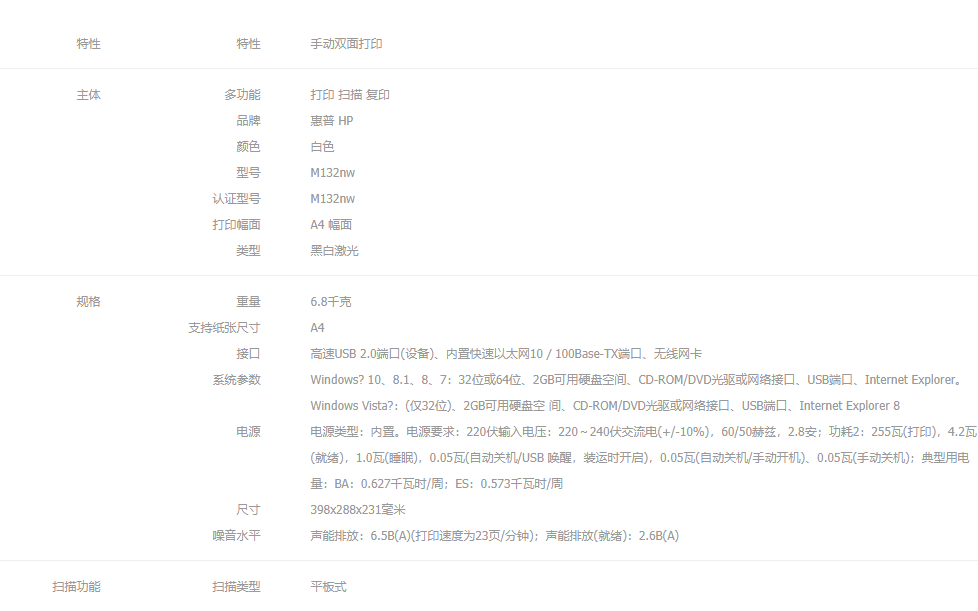Image resolution: width=978 pixels, height=611 pixels.
Task: Click the '平板式' scan type value
Action: [328, 587]
